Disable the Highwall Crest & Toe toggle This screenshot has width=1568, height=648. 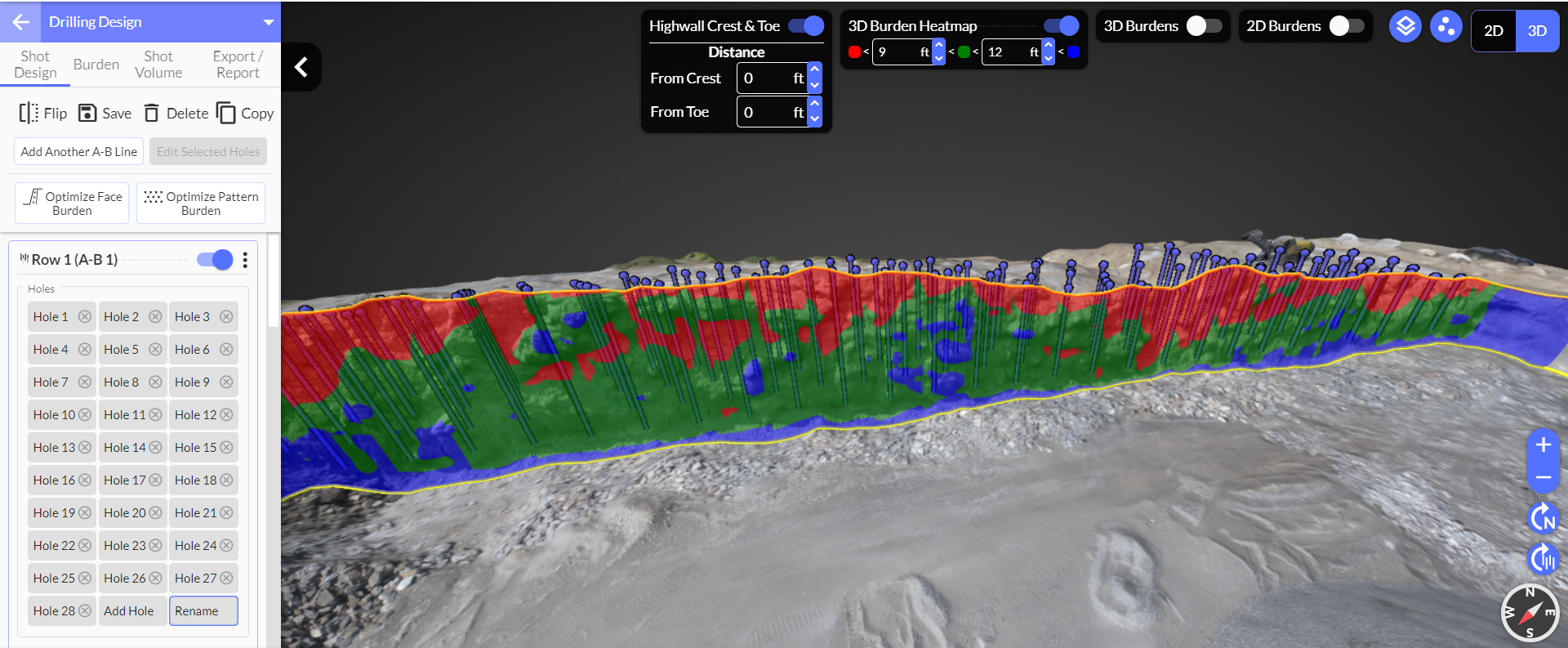[806, 26]
